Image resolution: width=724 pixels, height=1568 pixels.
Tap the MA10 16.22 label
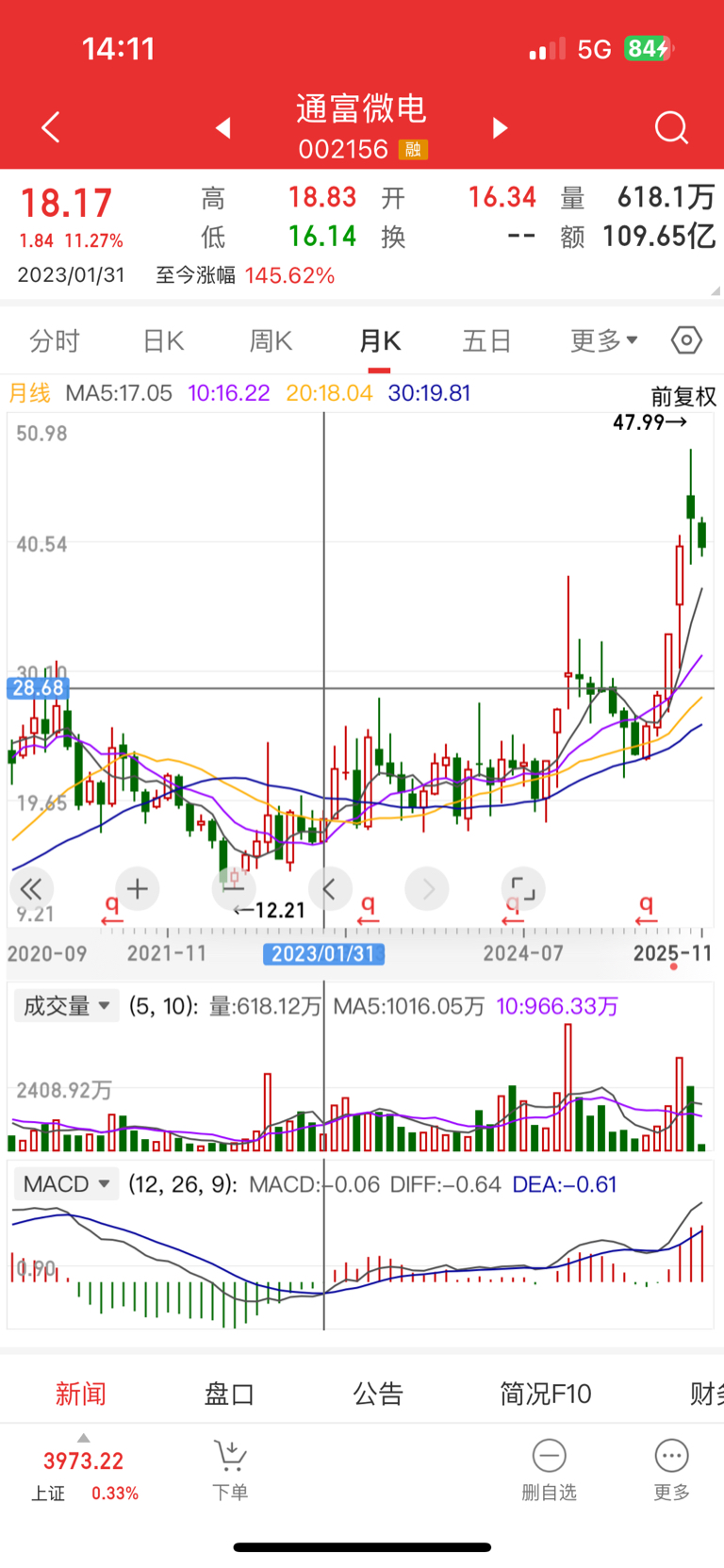(x=229, y=393)
